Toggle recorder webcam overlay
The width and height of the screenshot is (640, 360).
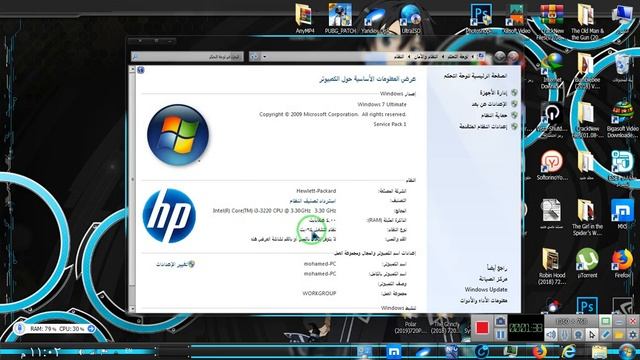click(x=578, y=335)
